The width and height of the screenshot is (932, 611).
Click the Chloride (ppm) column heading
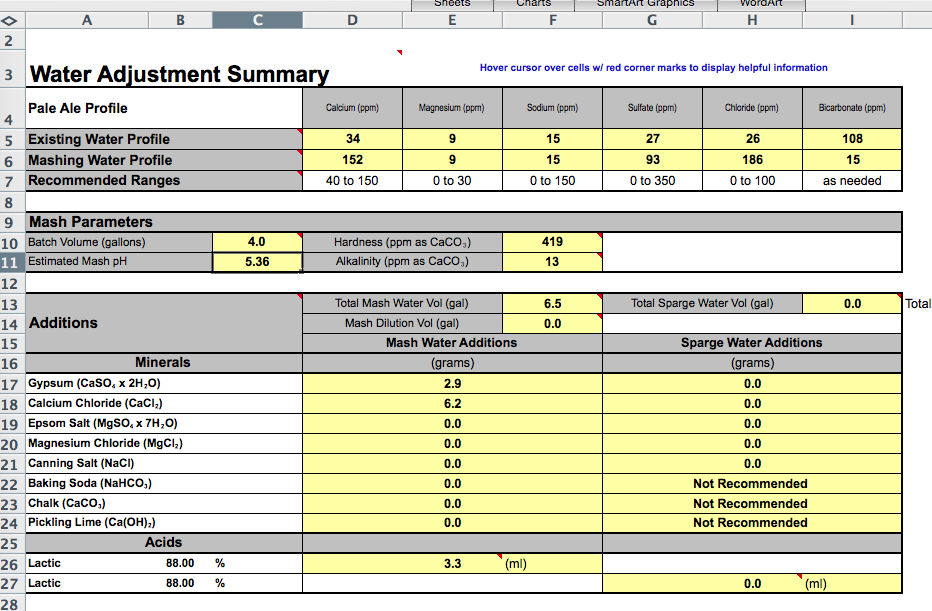tap(752, 108)
